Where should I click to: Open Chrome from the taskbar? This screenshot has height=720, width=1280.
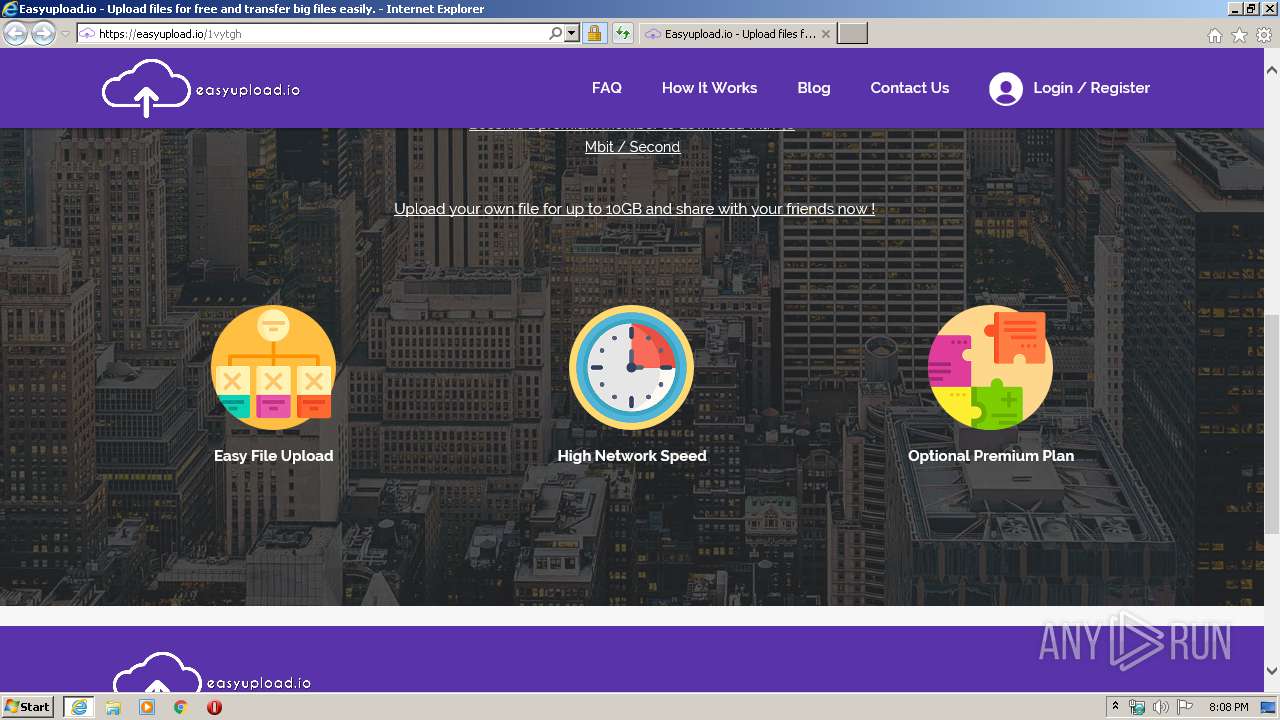click(x=181, y=707)
